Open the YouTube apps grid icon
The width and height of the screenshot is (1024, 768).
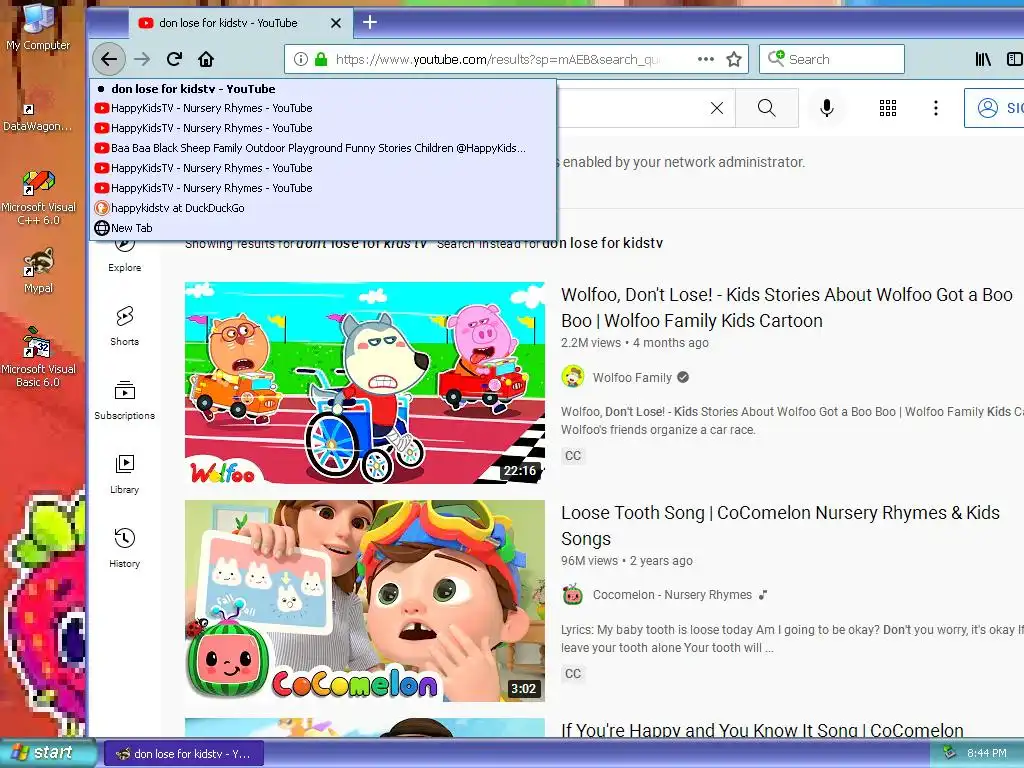(888, 108)
